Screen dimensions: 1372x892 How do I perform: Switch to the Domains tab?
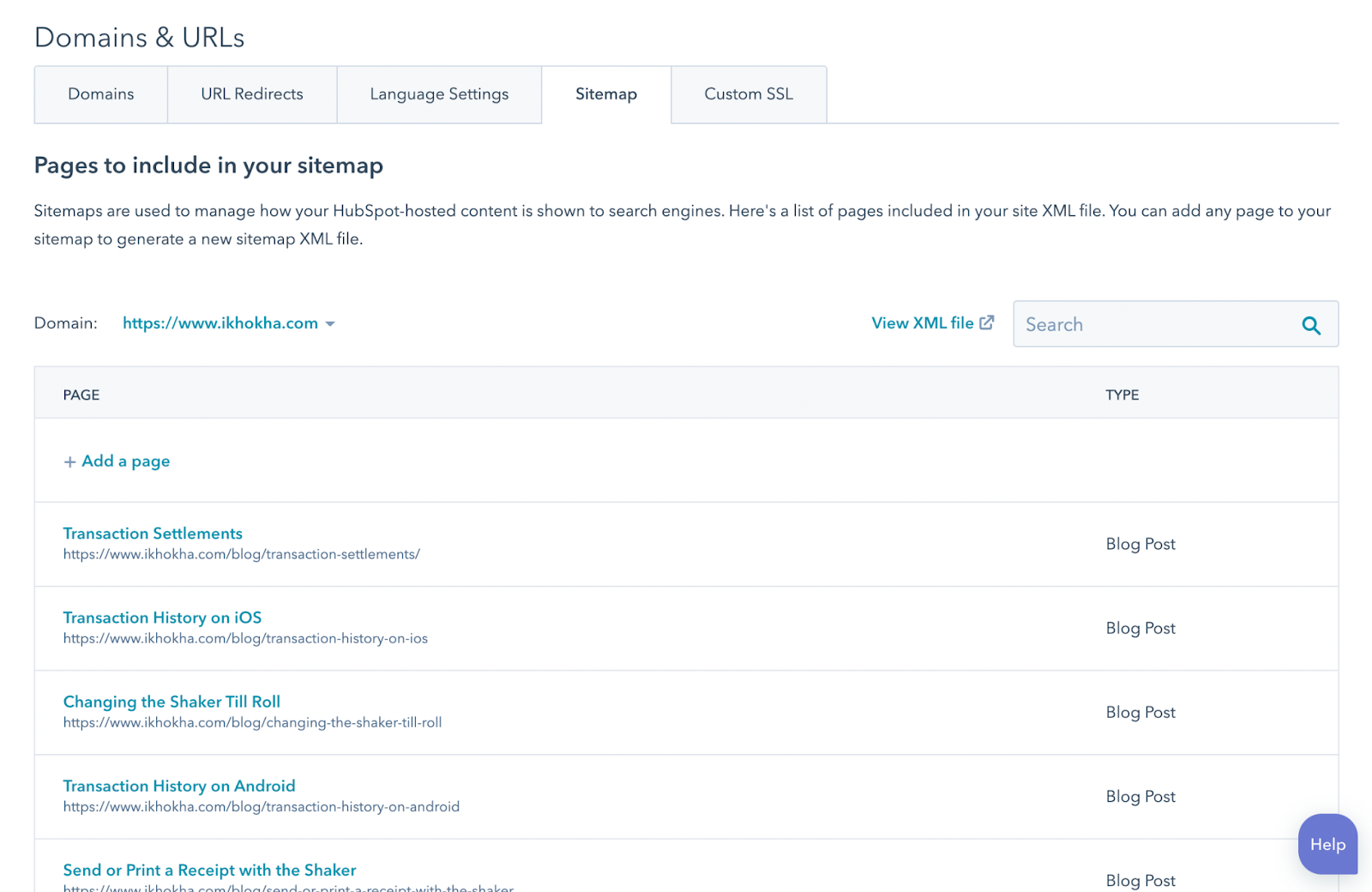(x=101, y=94)
